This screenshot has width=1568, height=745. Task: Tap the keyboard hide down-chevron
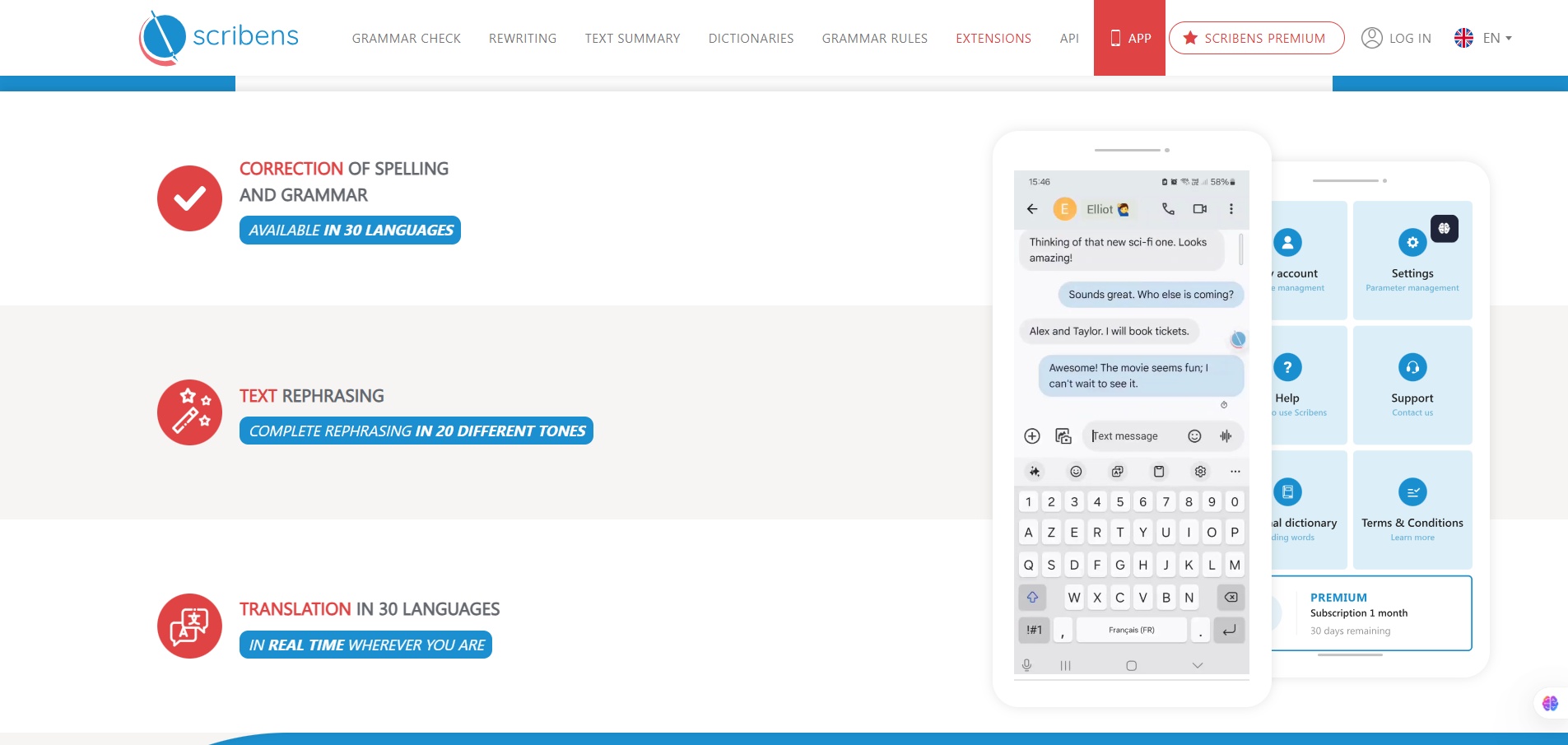pos(1198,665)
